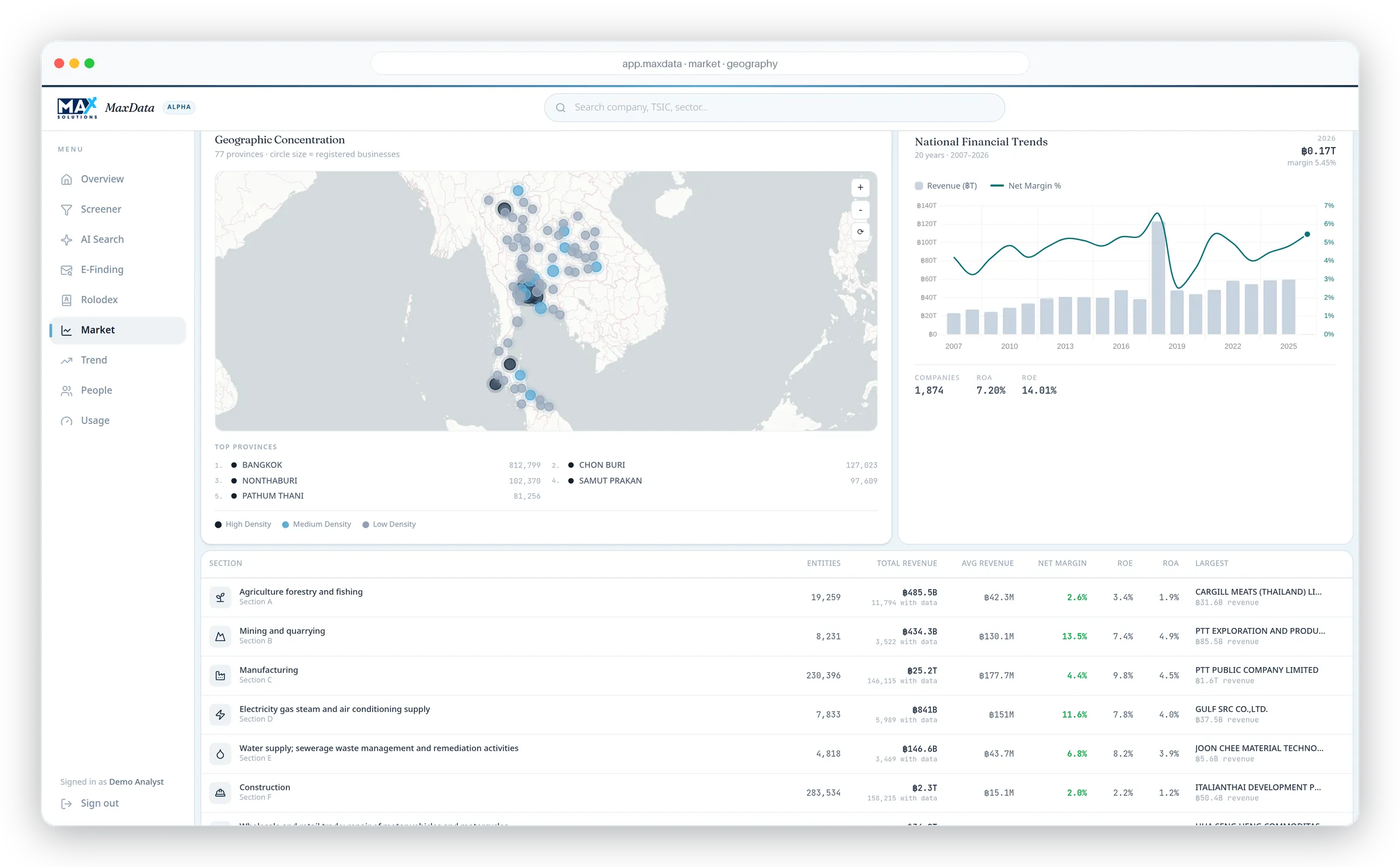
Task: Click the Agriculture section plant icon
Action: 220,597
